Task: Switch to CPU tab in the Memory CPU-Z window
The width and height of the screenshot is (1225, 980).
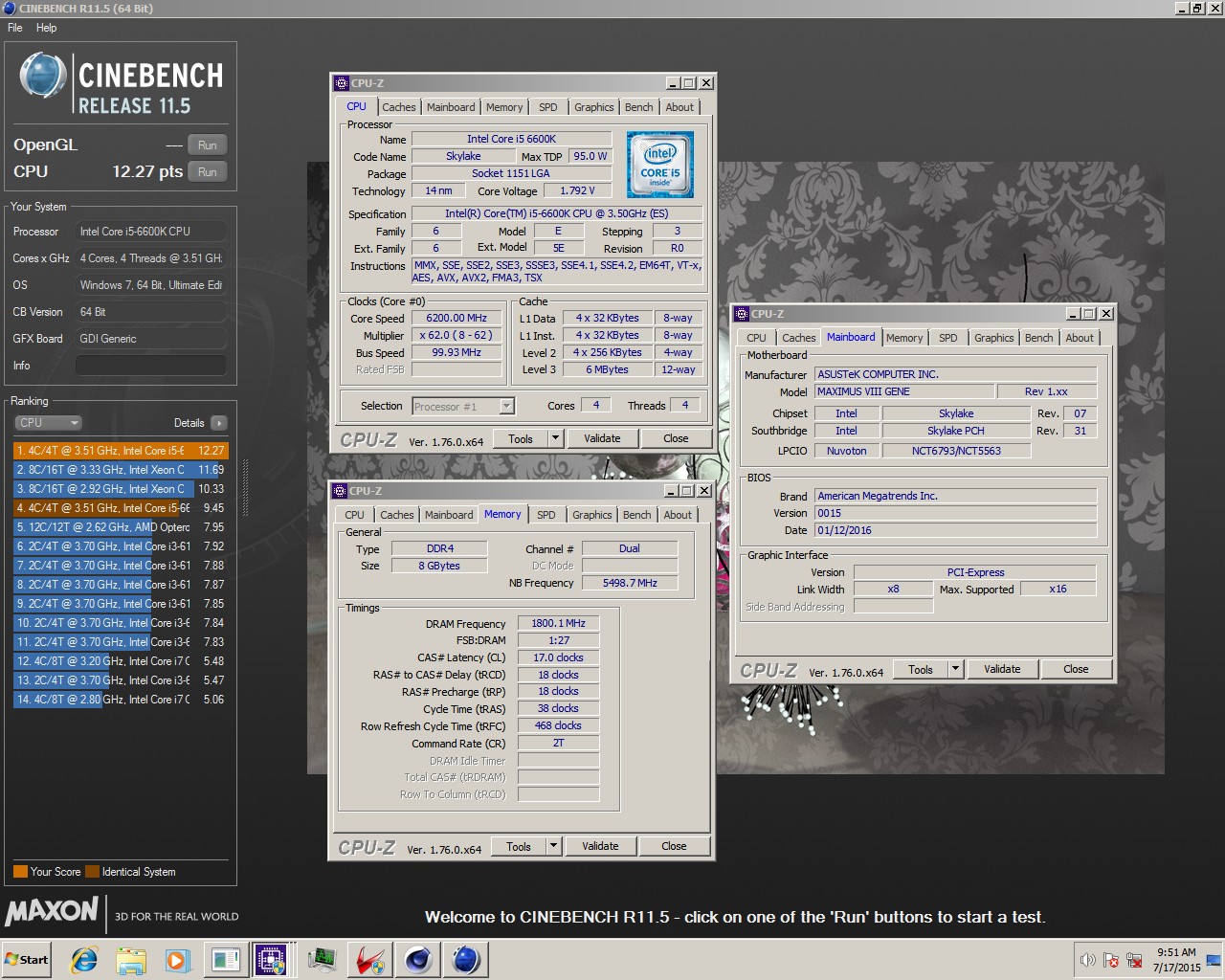Action: pyautogui.click(x=355, y=515)
